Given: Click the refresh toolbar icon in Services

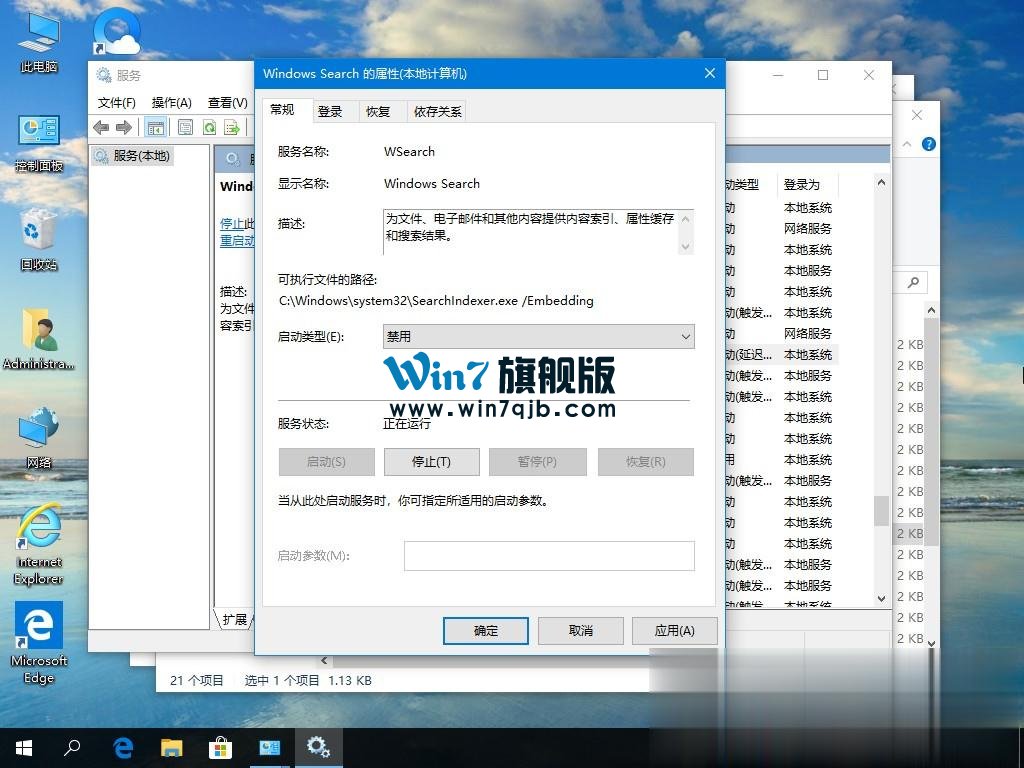Looking at the screenshot, I should (209, 127).
